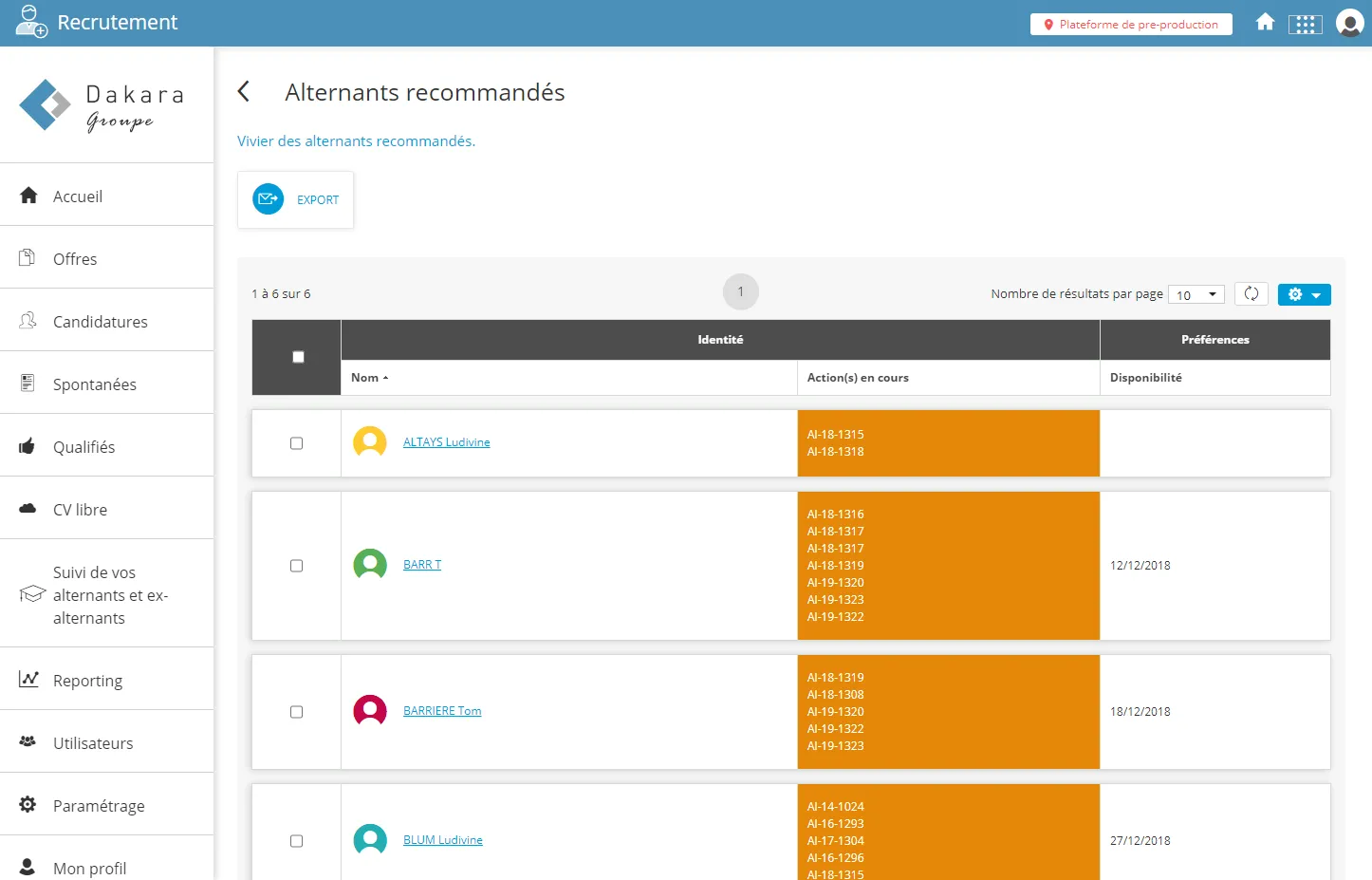Image resolution: width=1372 pixels, height=880 pixels.
Task: Click the Export envelope icon
Action: [269, 199]
